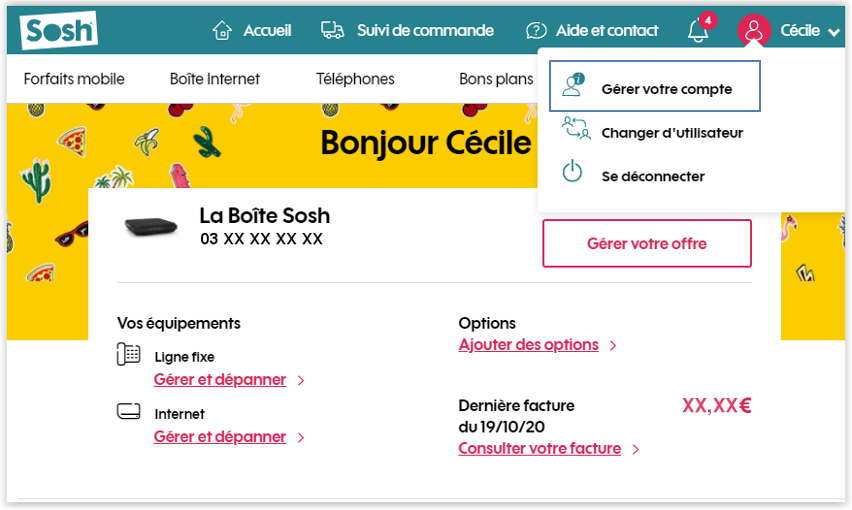Open the notifications bell

698,31
